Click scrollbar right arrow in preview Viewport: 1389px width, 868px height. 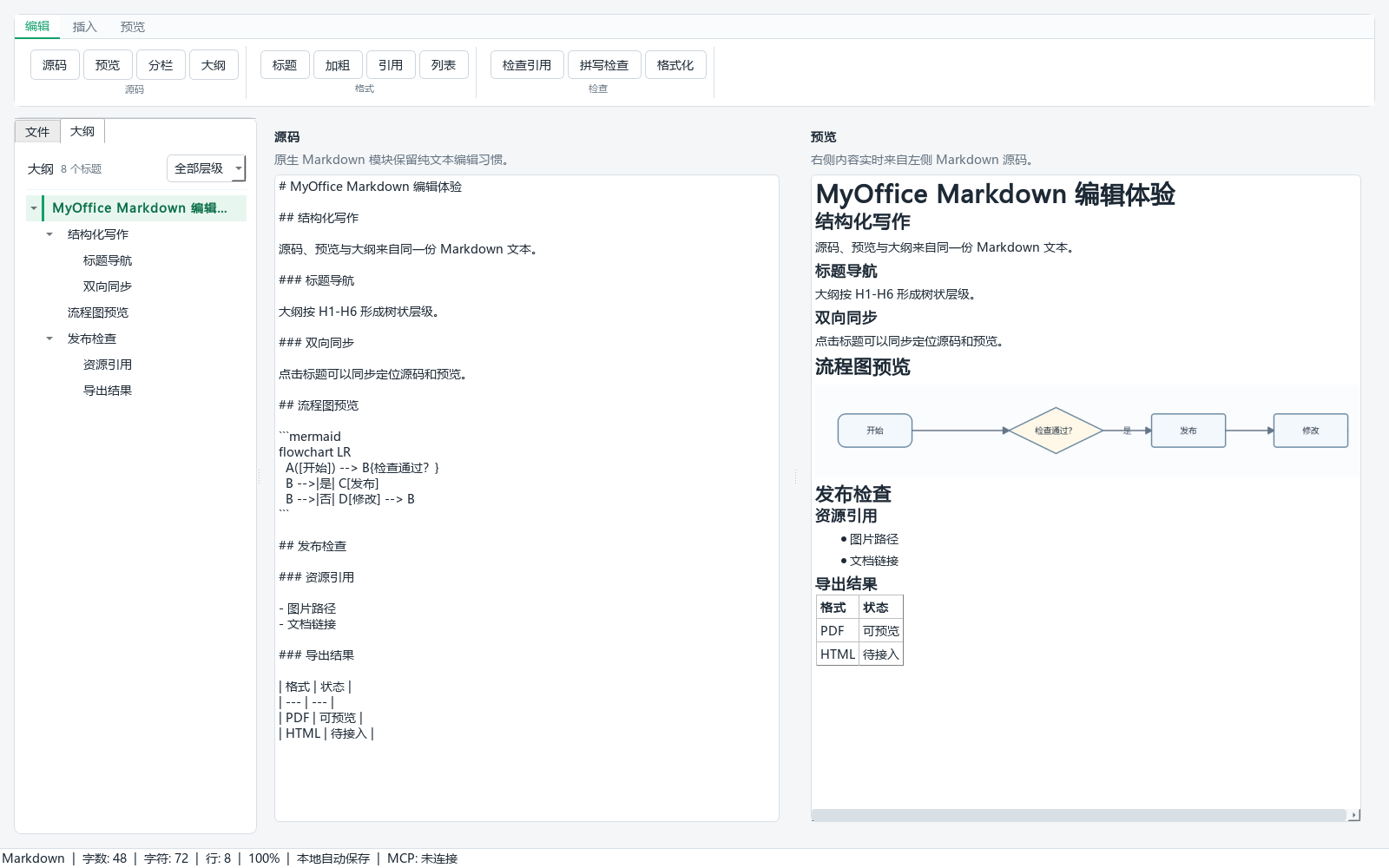coord(1354,815)
